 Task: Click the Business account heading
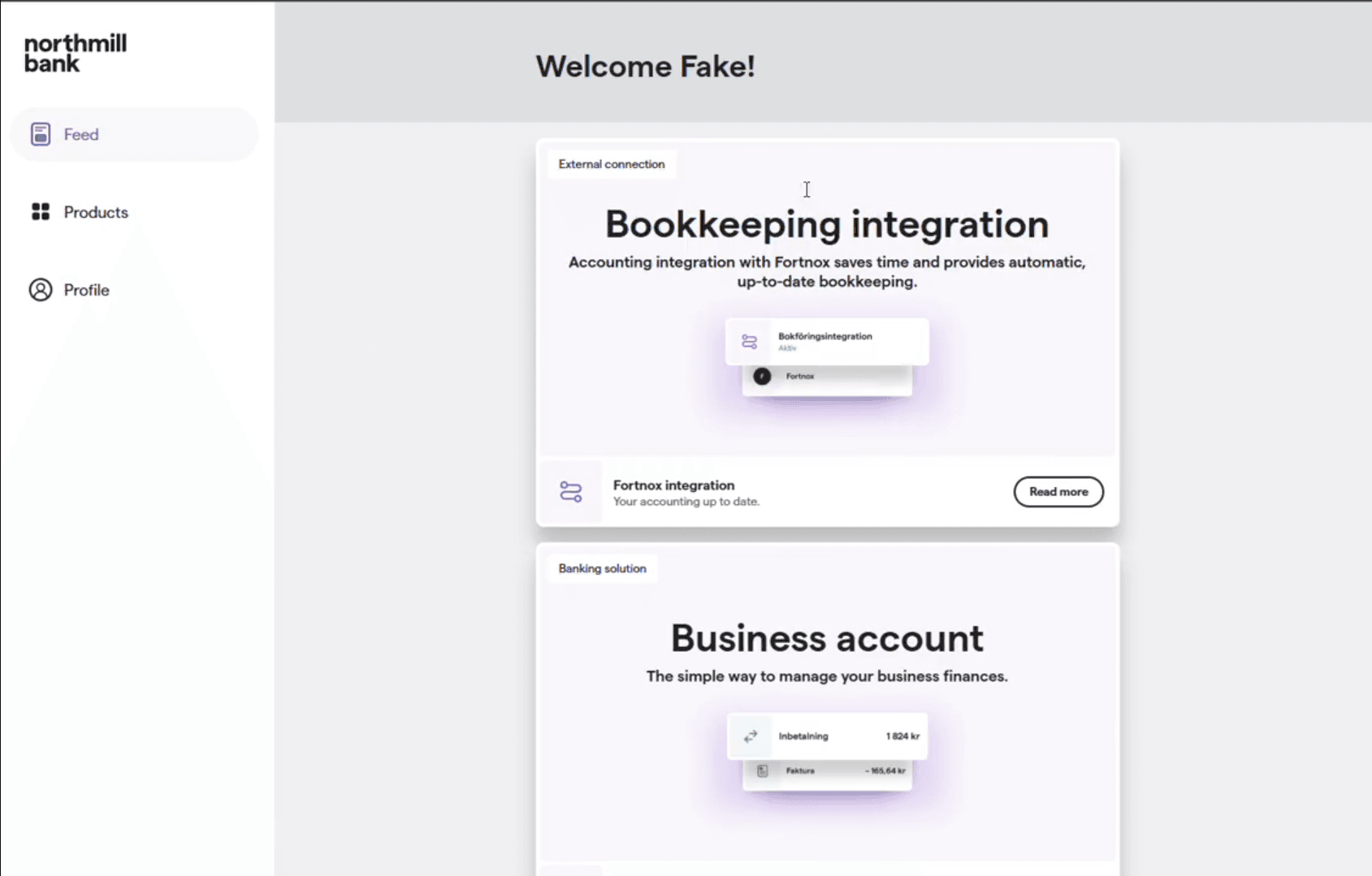tap(827, 638)
